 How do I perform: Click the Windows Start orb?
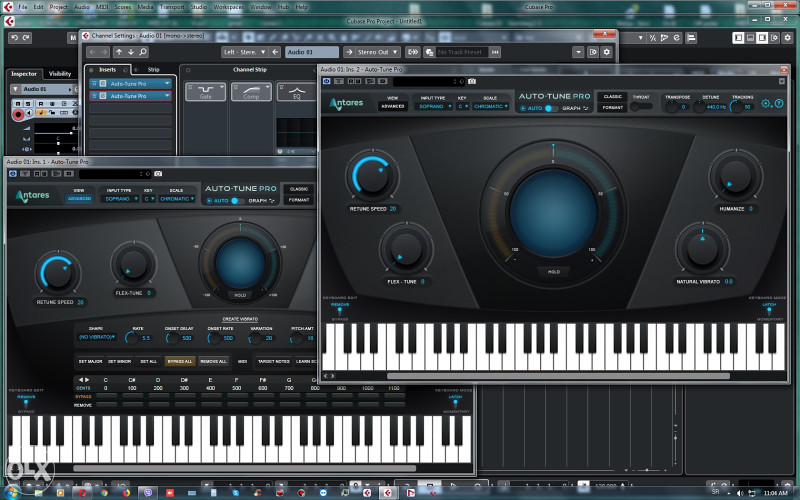11,492
